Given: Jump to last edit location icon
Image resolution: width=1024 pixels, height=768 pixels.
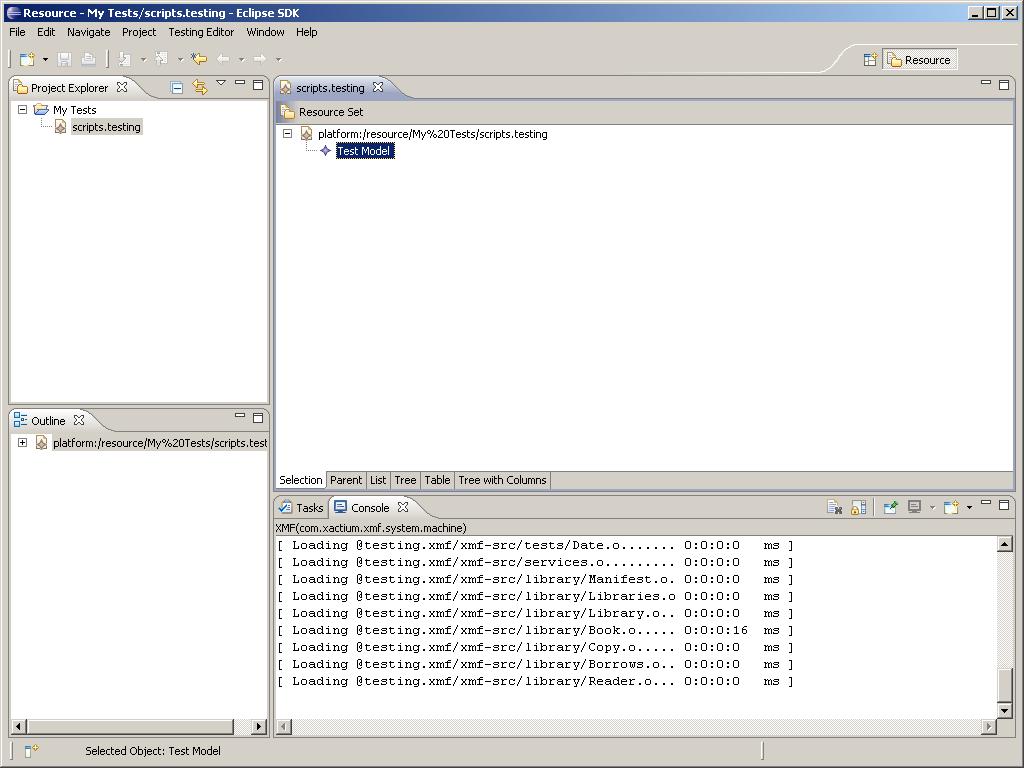Looking at the screenshot, I should (199, 59).
